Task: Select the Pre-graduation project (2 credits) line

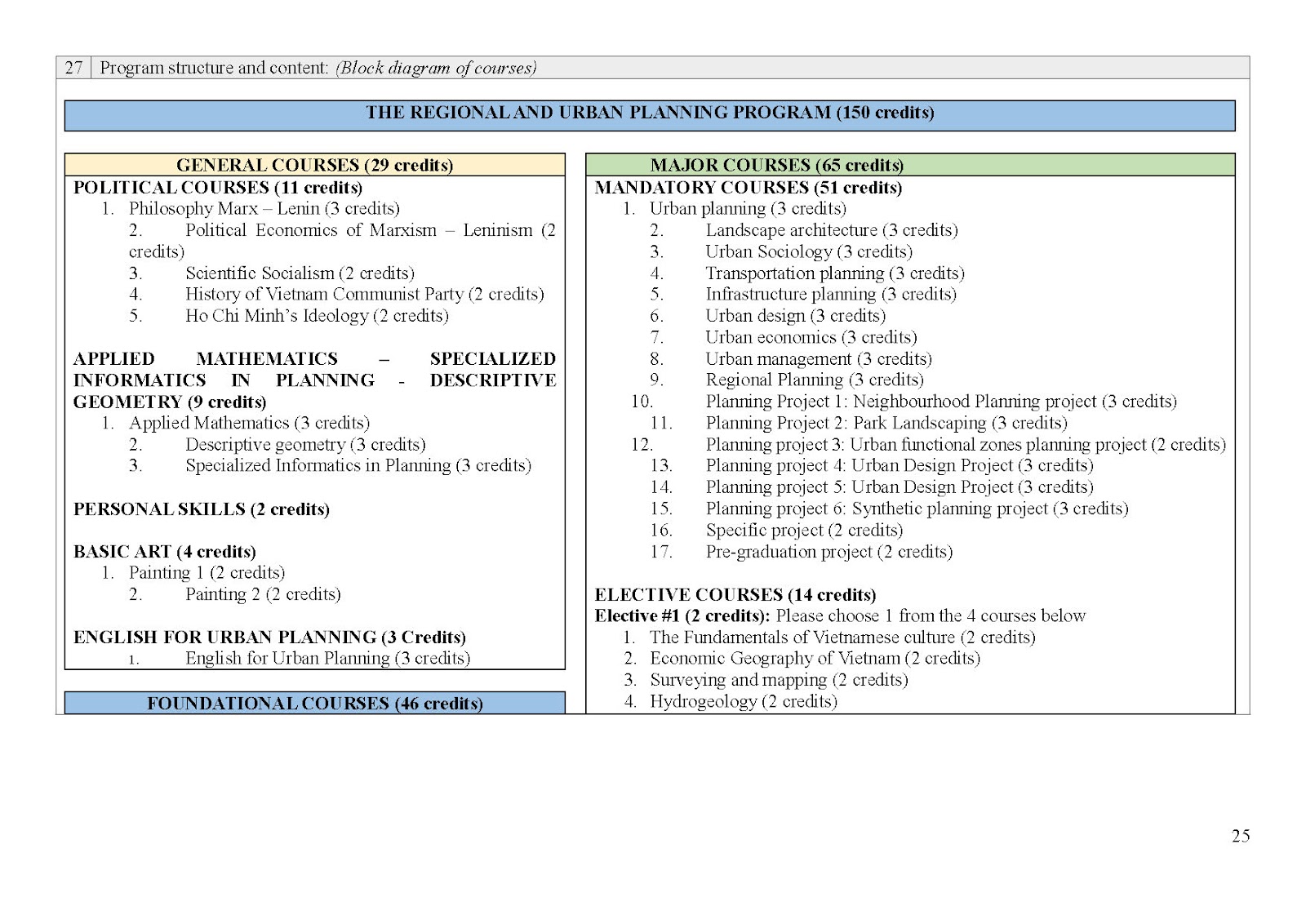Action: click(x=828, y=552)
